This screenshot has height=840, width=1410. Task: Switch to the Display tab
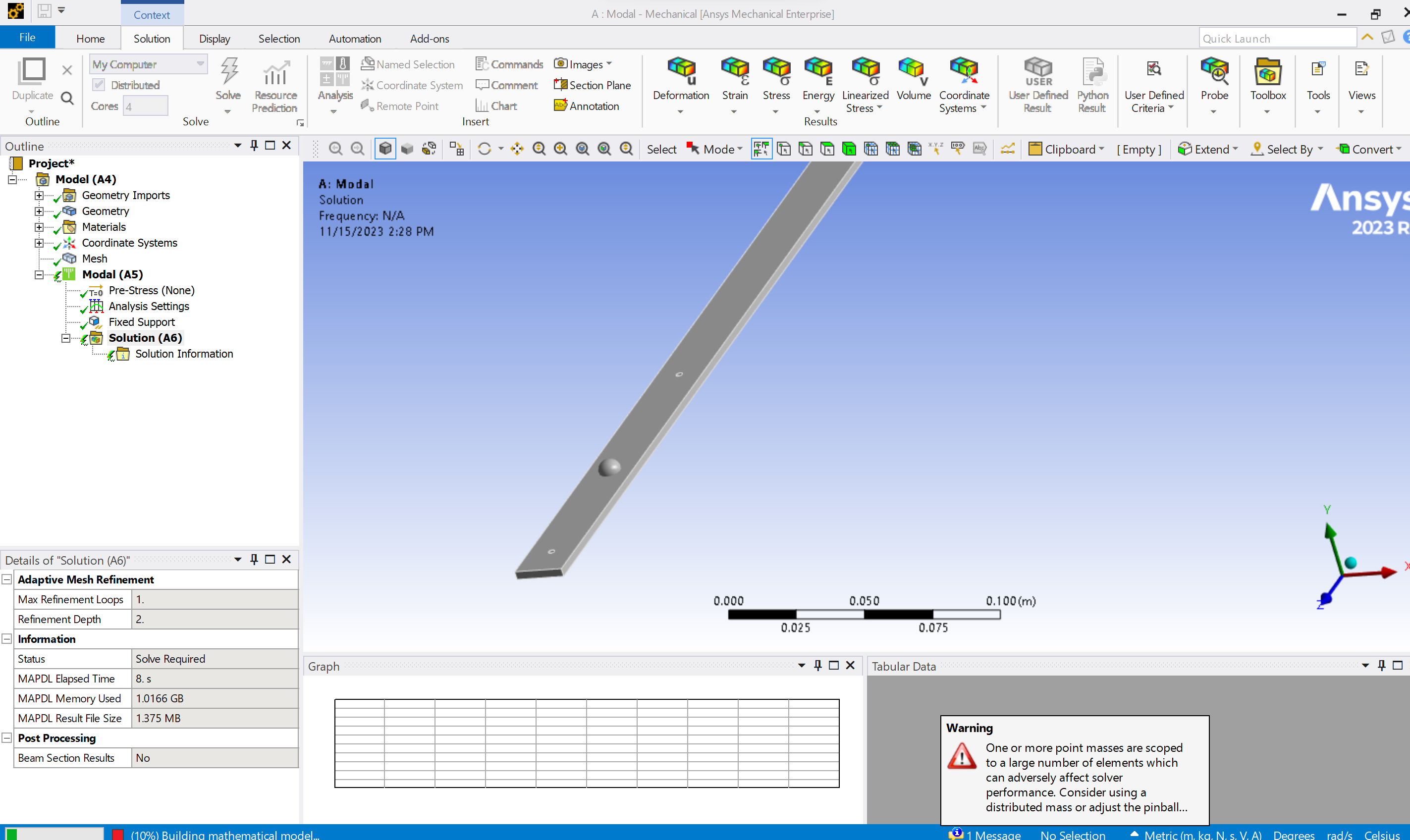[x=215, y=39]
